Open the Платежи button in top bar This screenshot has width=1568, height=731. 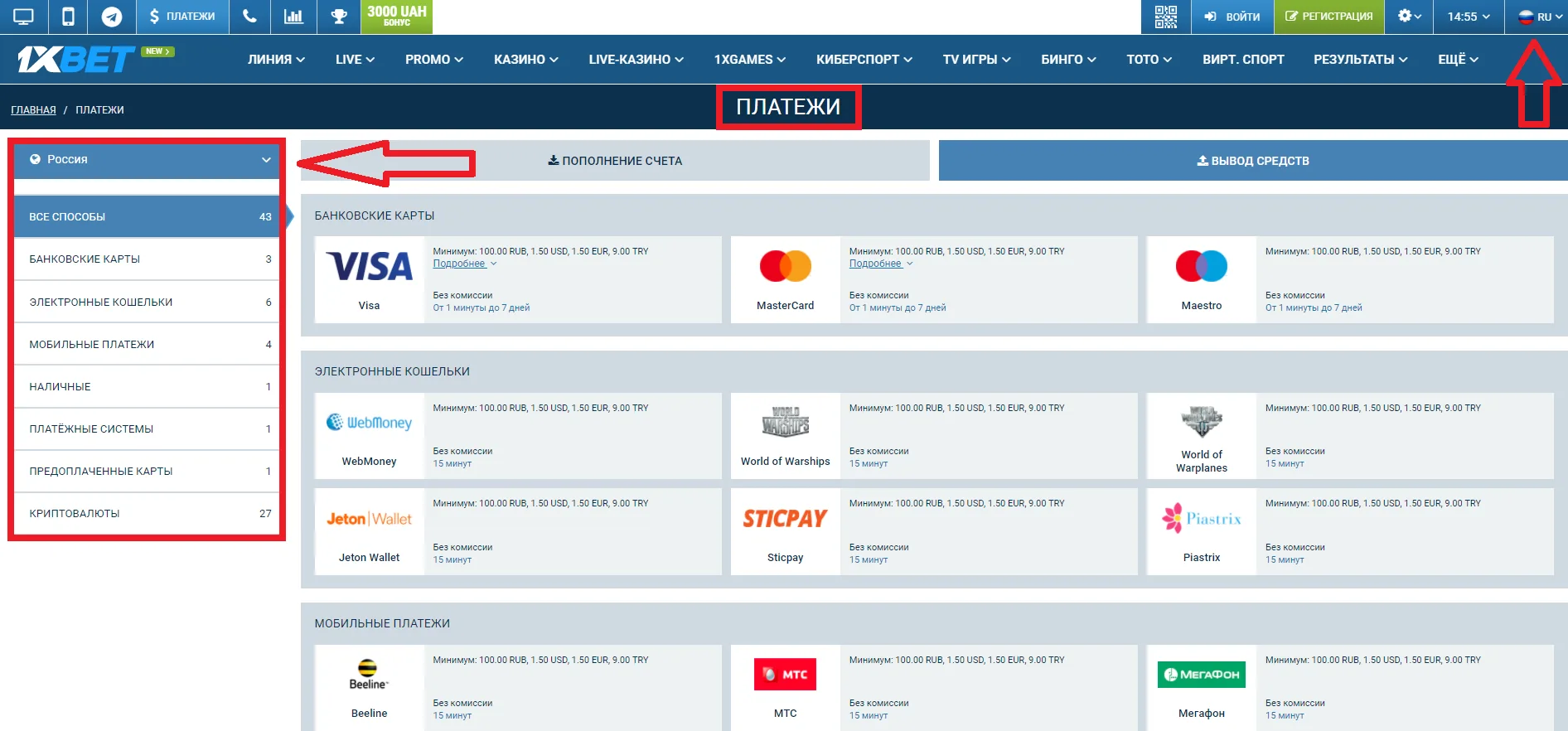coord(182,17)
